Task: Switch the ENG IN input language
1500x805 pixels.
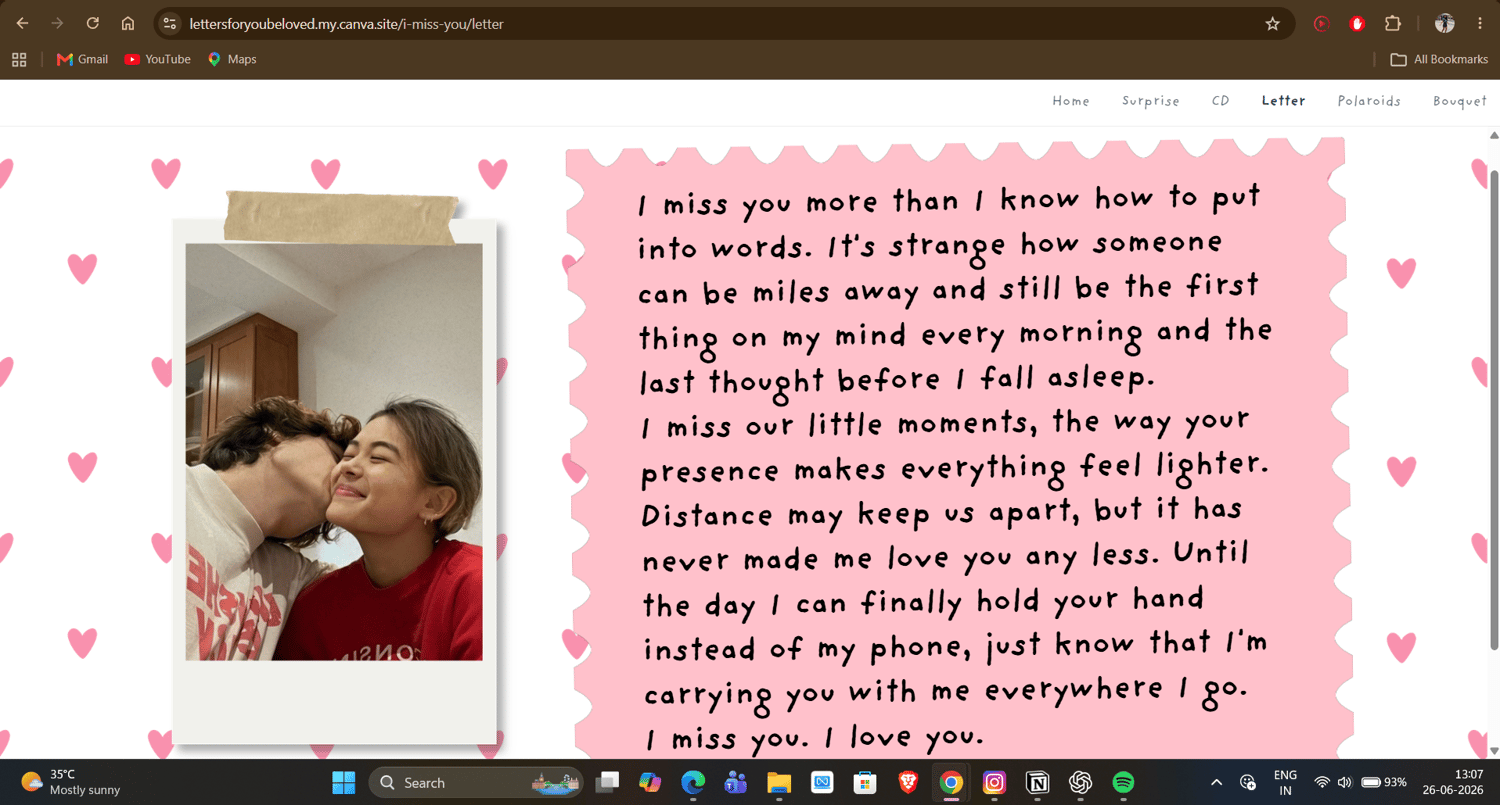Action: tap(1285, 782)
